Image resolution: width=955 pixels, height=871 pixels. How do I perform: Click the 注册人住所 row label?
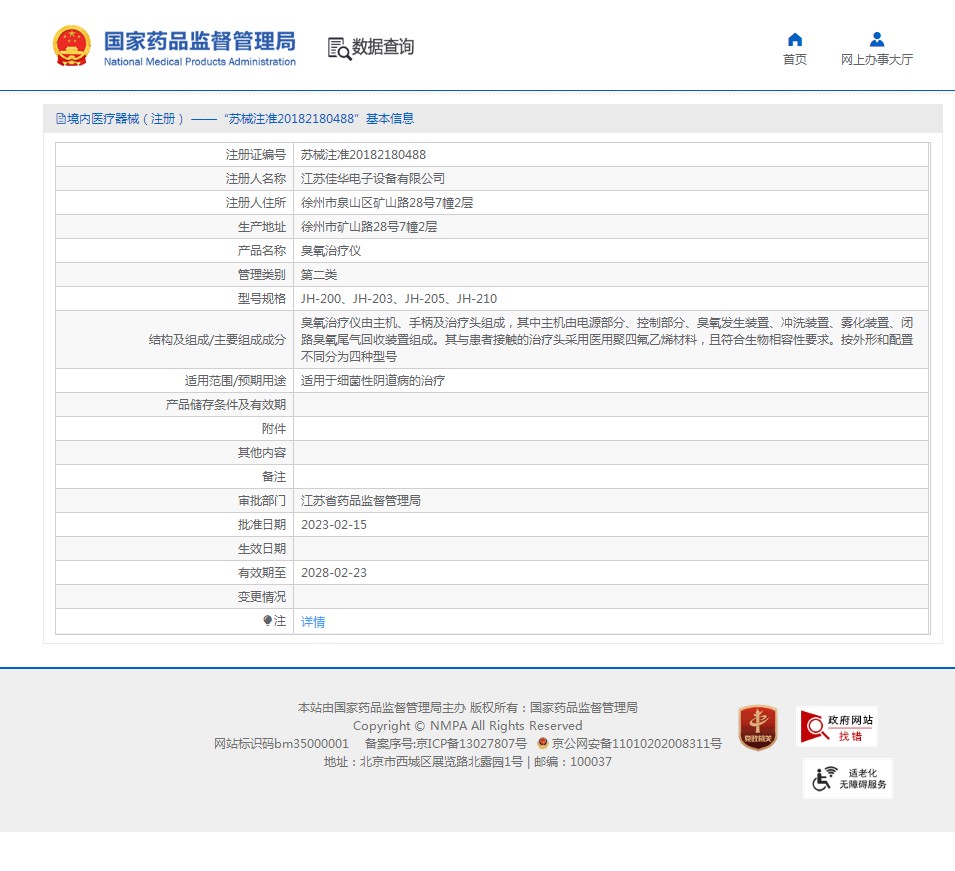(x=256, y=203)
